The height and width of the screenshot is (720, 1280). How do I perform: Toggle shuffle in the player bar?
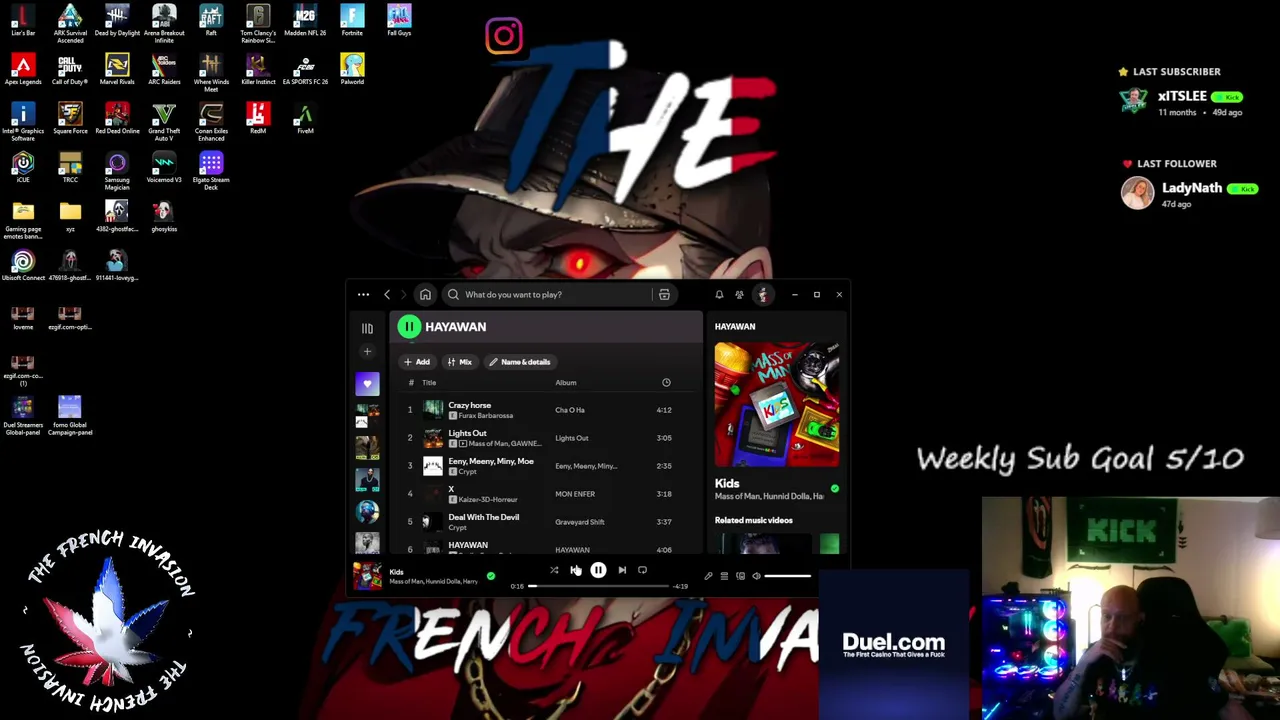click(x=554, y=570)
